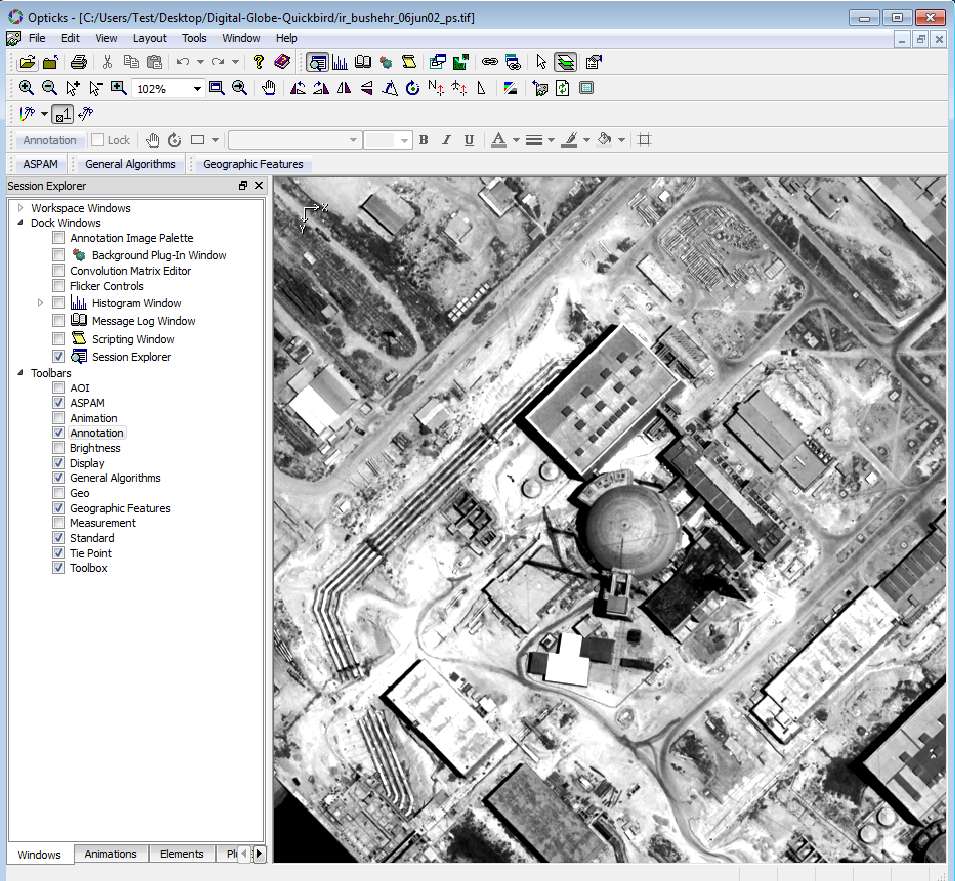Click the Italic formatting button
This screenshot has height=881, width=955.
point(446,140)
